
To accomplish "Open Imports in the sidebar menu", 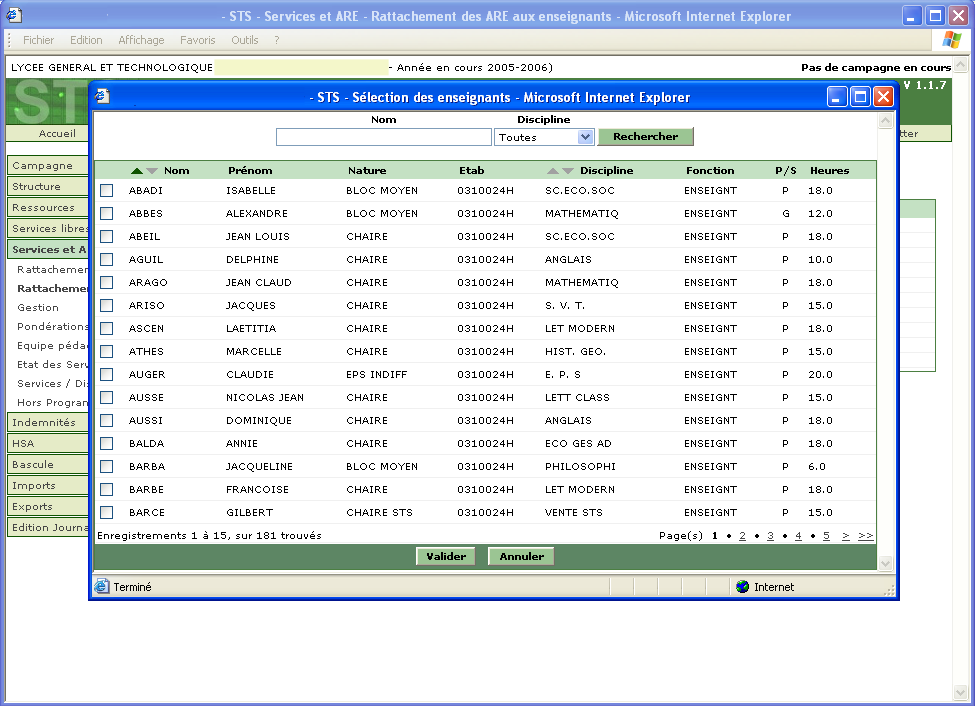I will point(47,486).
